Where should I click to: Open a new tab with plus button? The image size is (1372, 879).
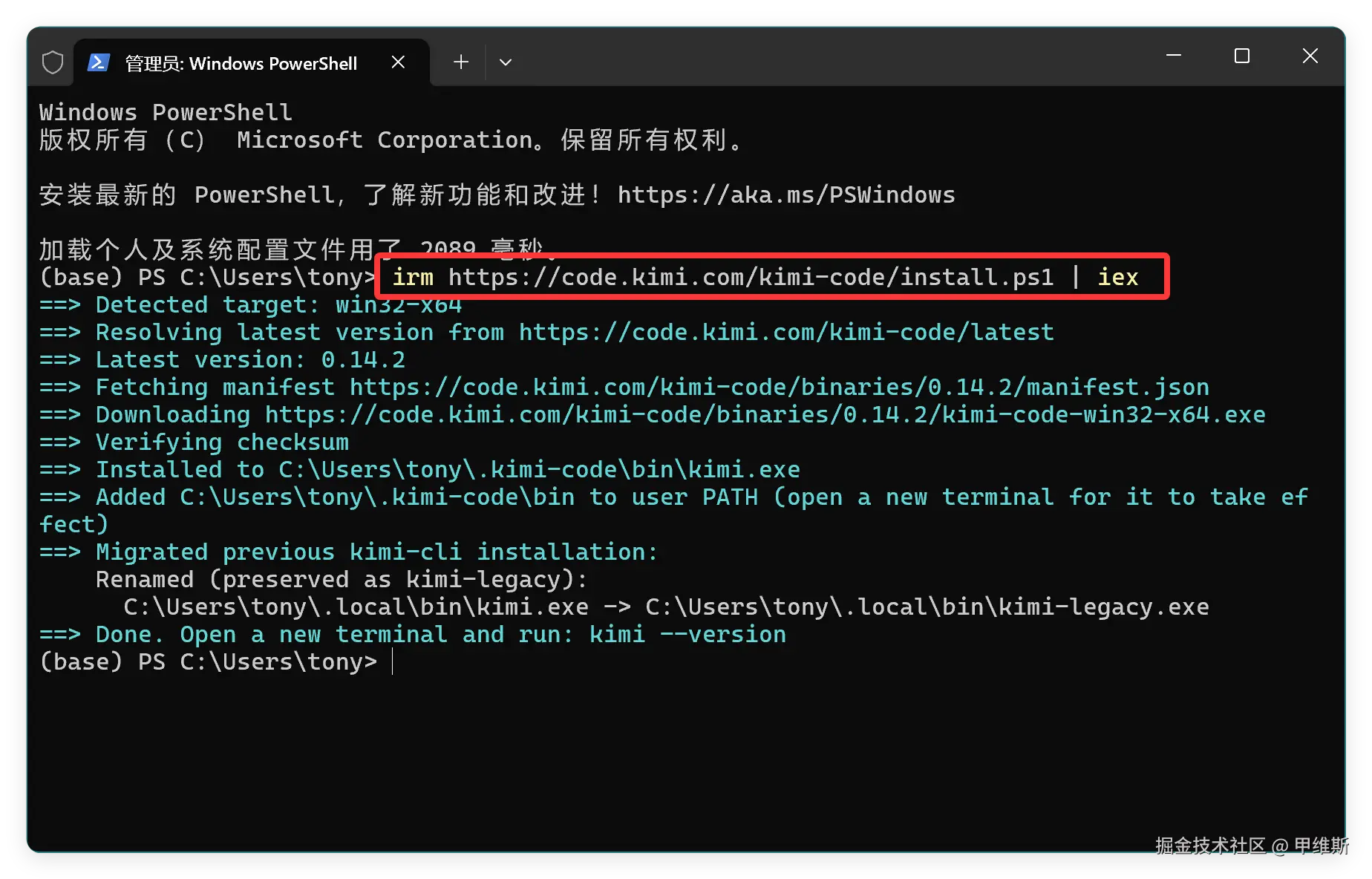pos(461,62)
